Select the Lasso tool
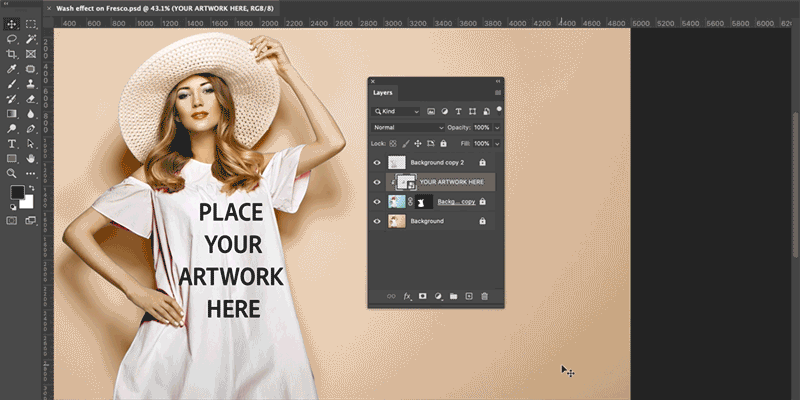Image resolution: width=800 pixels, height=400 pixels. click(12, 40)
